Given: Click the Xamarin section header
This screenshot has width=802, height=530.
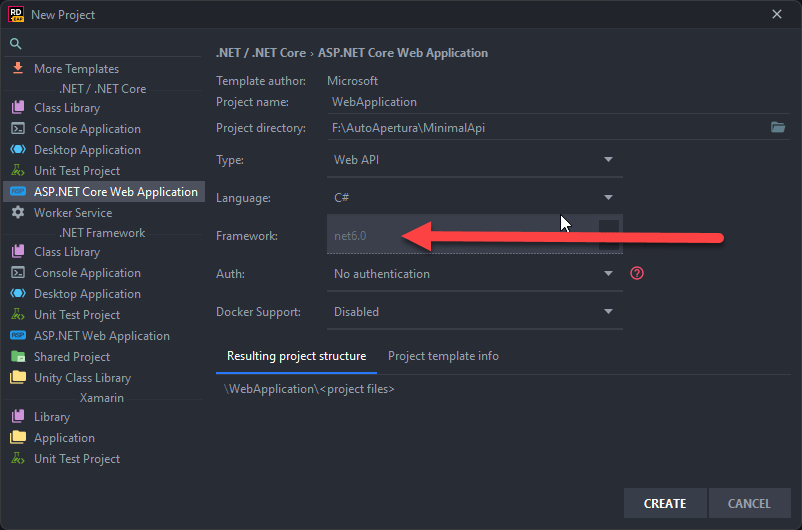Looking at the screenshot, I should (102, 398).
